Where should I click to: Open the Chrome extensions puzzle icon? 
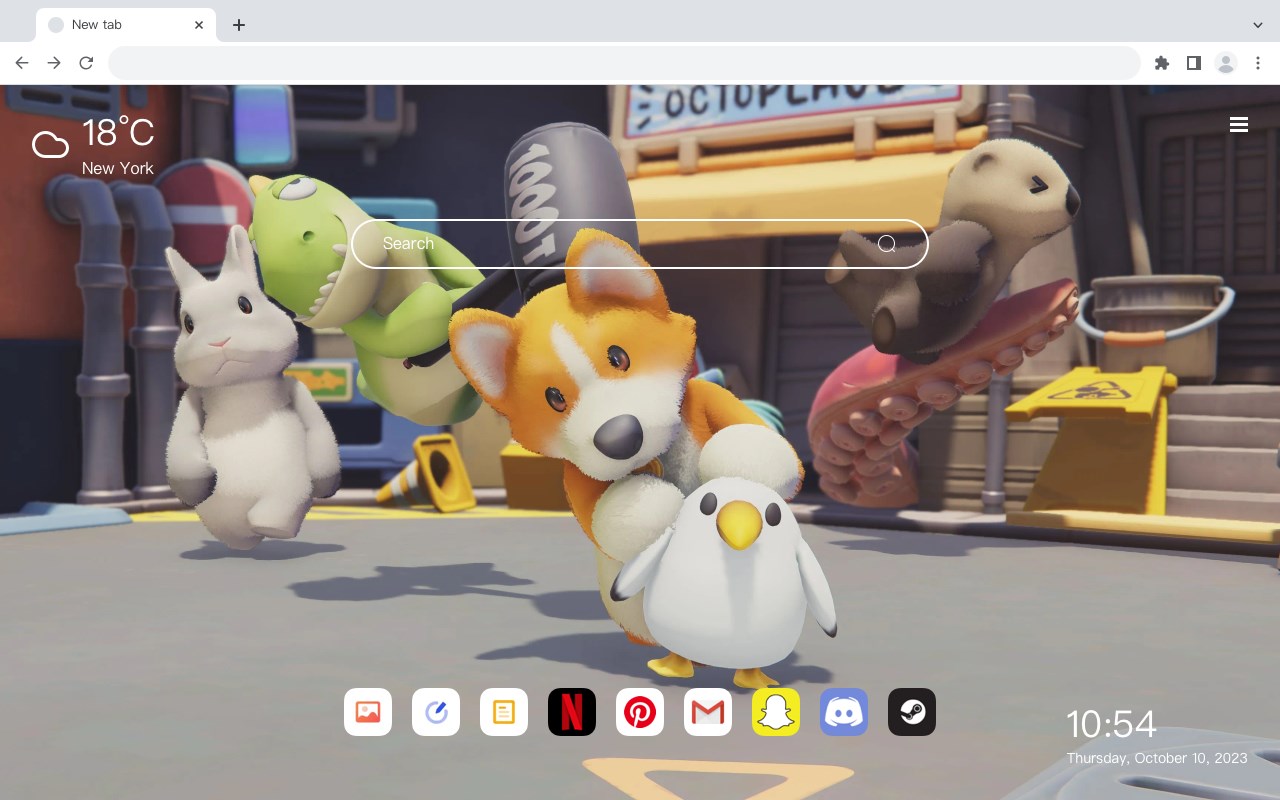[1161, 63]
